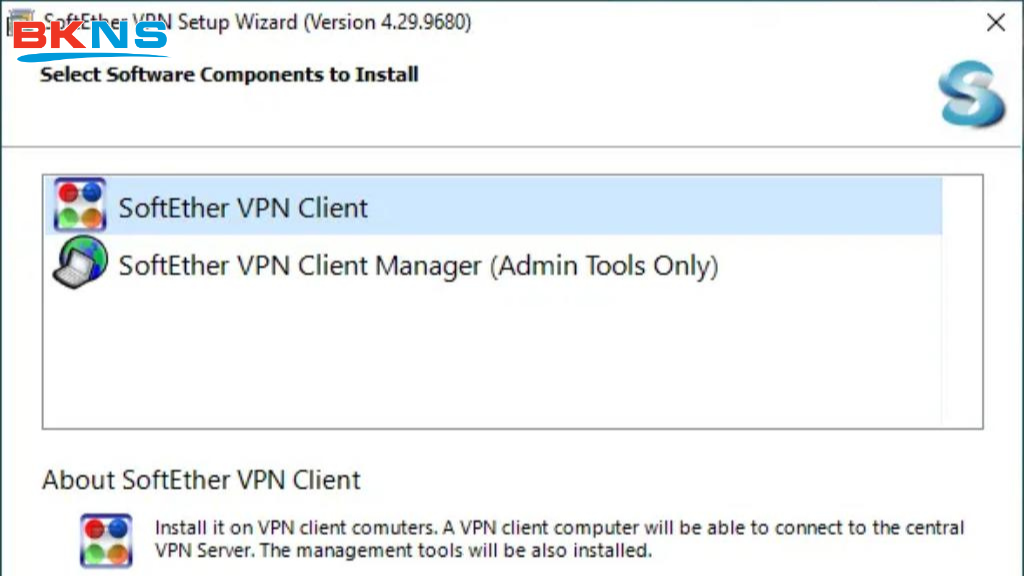Select the SoftEther VPN Client component label
This screenshot has width=1024, height=576.
(x=243, y=208)
